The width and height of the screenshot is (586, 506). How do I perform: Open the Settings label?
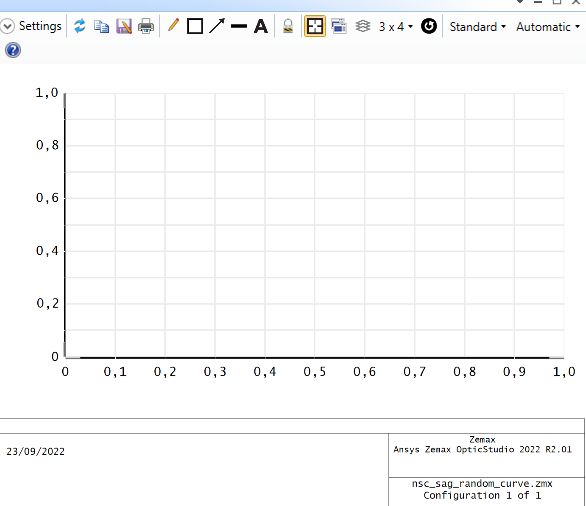point(40,26)
